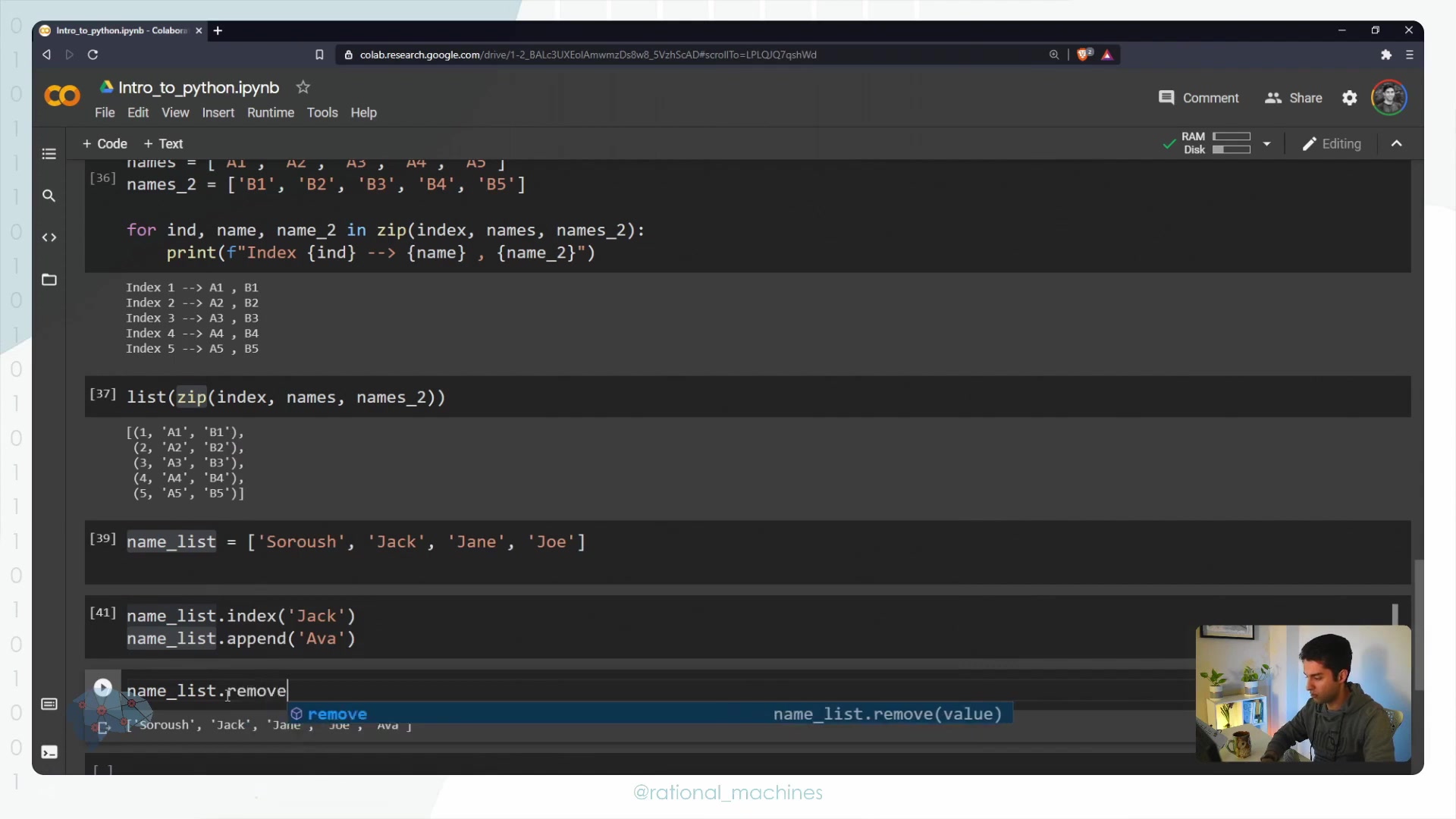Switch the Editing mode dropdown
This screenshot has height=819, width=1456.
tap(1332, 143)
